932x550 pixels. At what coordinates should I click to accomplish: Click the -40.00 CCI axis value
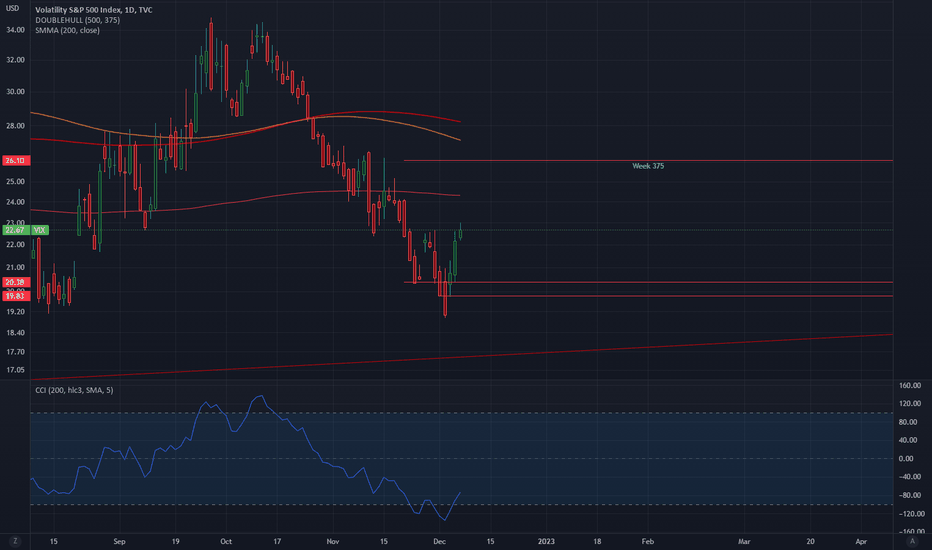pyautogui.click(x=909, y=477)
